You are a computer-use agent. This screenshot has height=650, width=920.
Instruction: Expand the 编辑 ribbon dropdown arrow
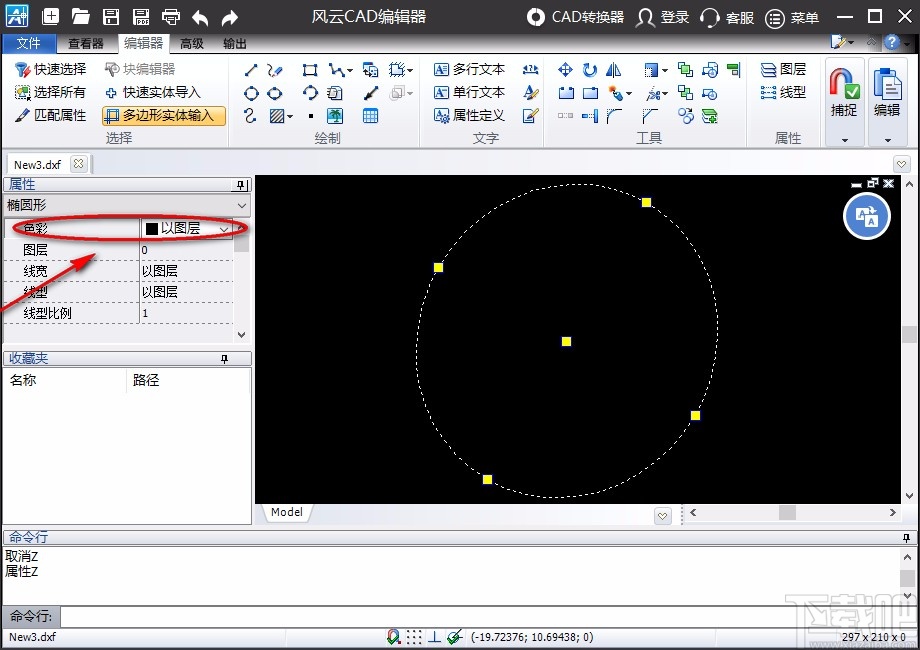coord(887,140)
